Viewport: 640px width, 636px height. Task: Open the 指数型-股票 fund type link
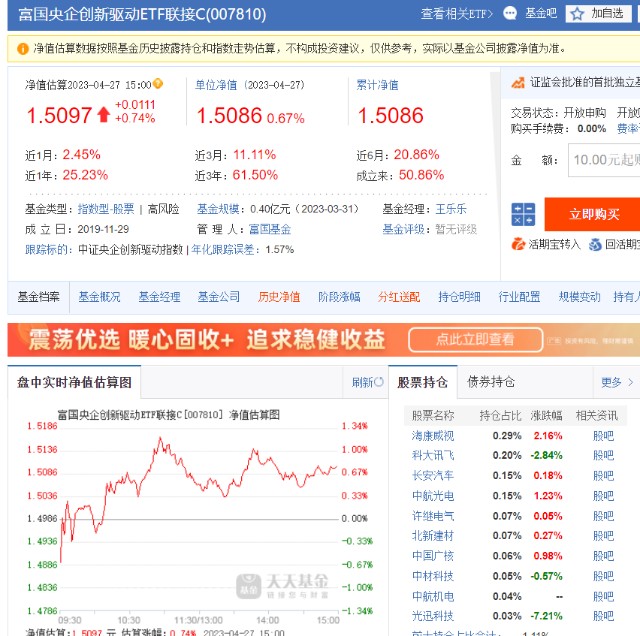click(x=106, y=209)
